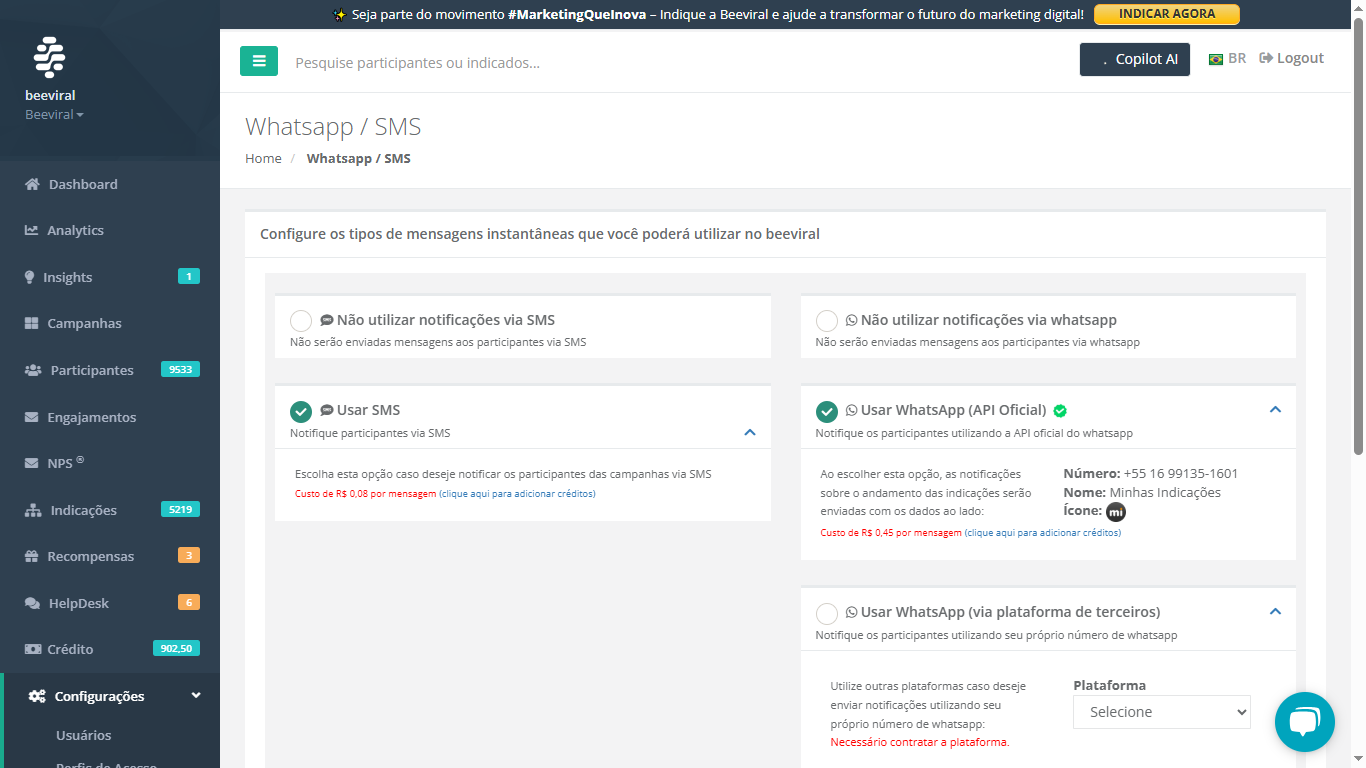Viewport: 1366px width, 768px height.
Task: Click the Indicações 5219 badge
Action: 180,510
